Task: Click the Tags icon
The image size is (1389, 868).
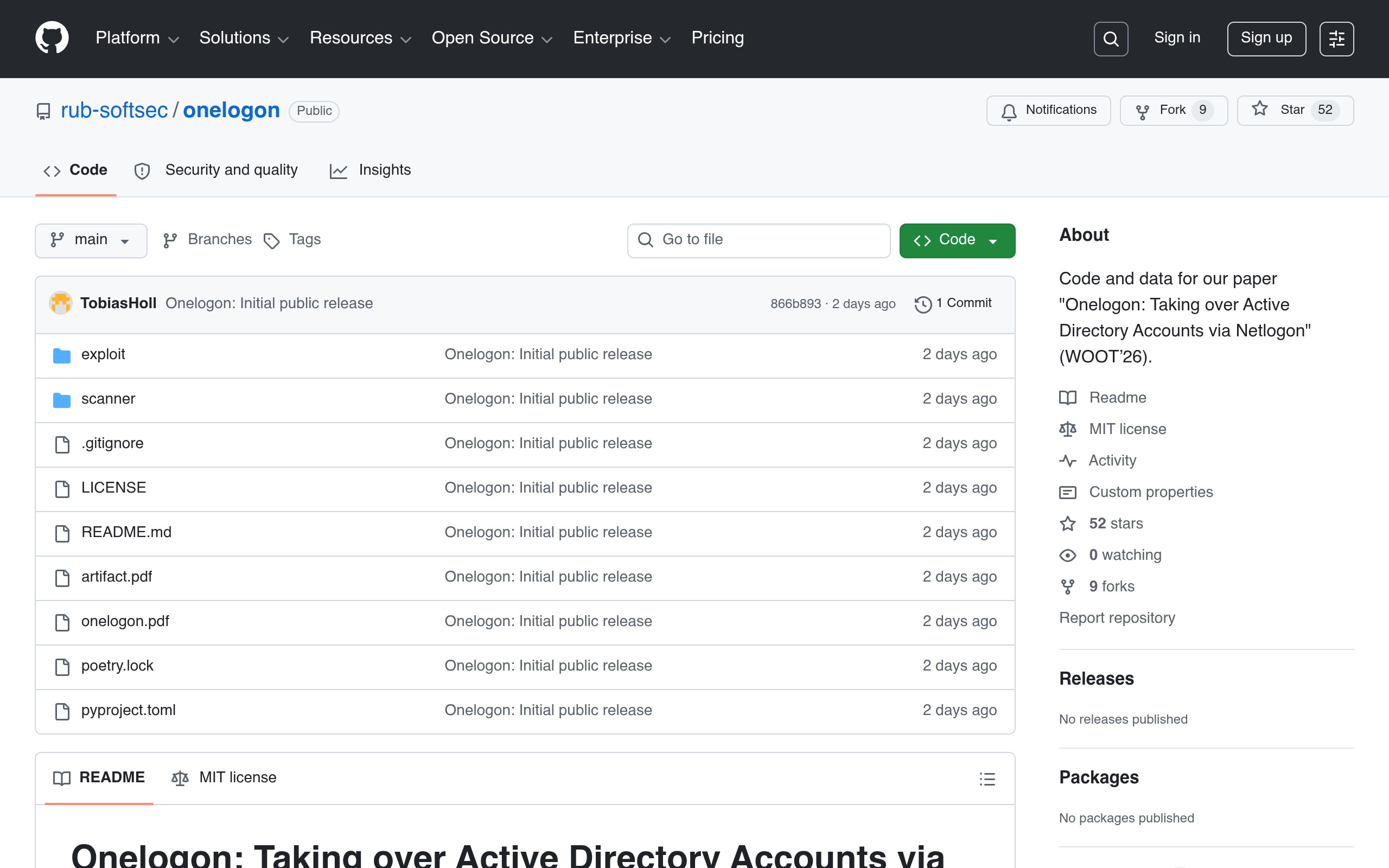Action: click(x=271, y=240)
